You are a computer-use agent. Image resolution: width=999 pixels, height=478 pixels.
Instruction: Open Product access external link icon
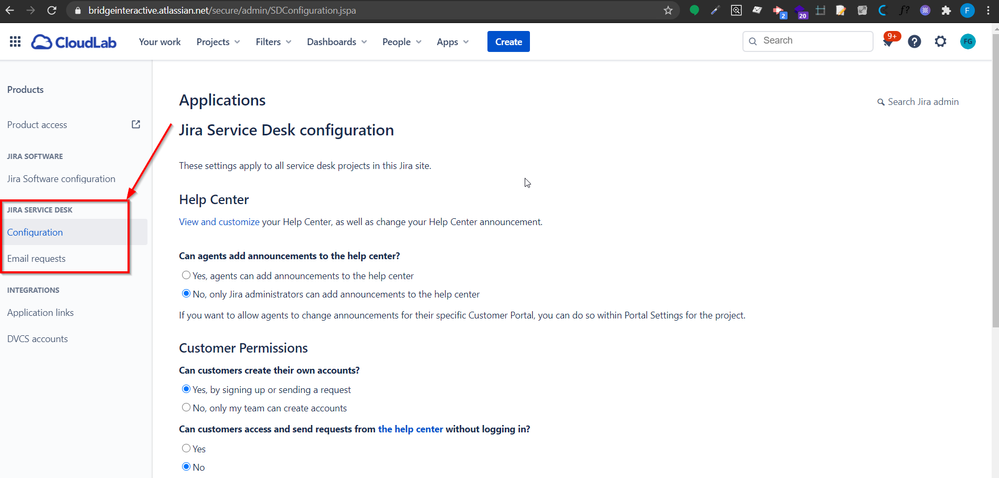pos(136,124)
